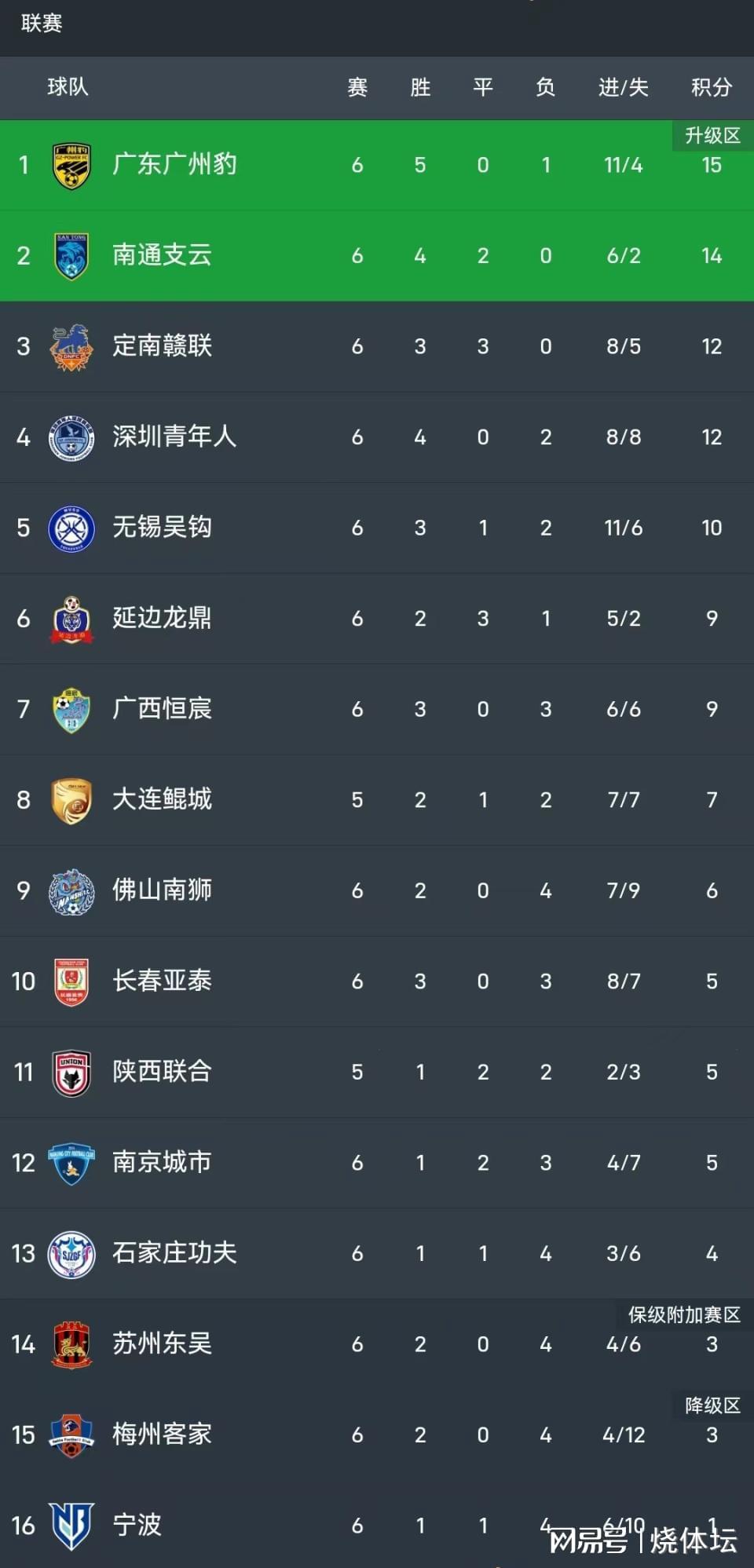Click the 广东广州豹 team crest icon

[x=71, y=166]
